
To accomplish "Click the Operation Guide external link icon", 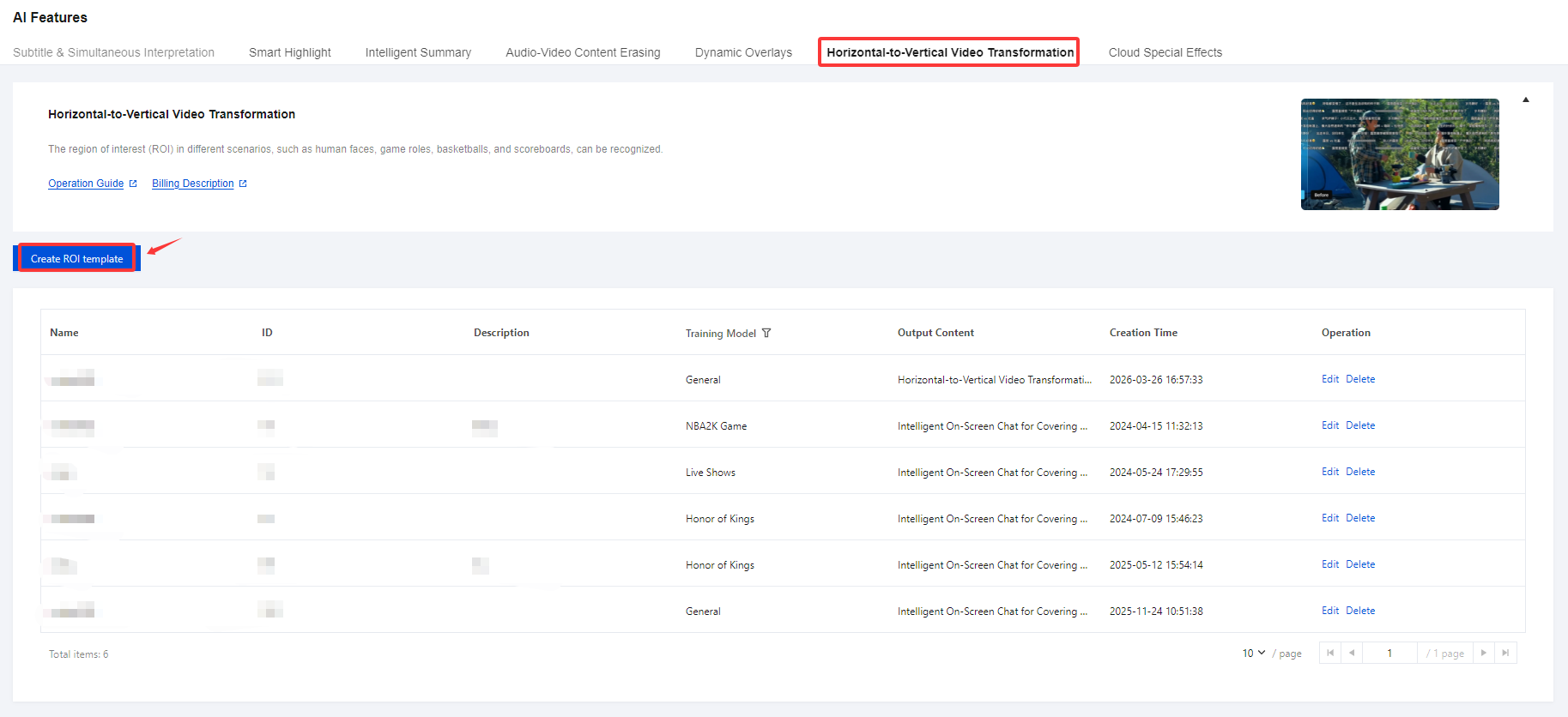I will 133,184.
